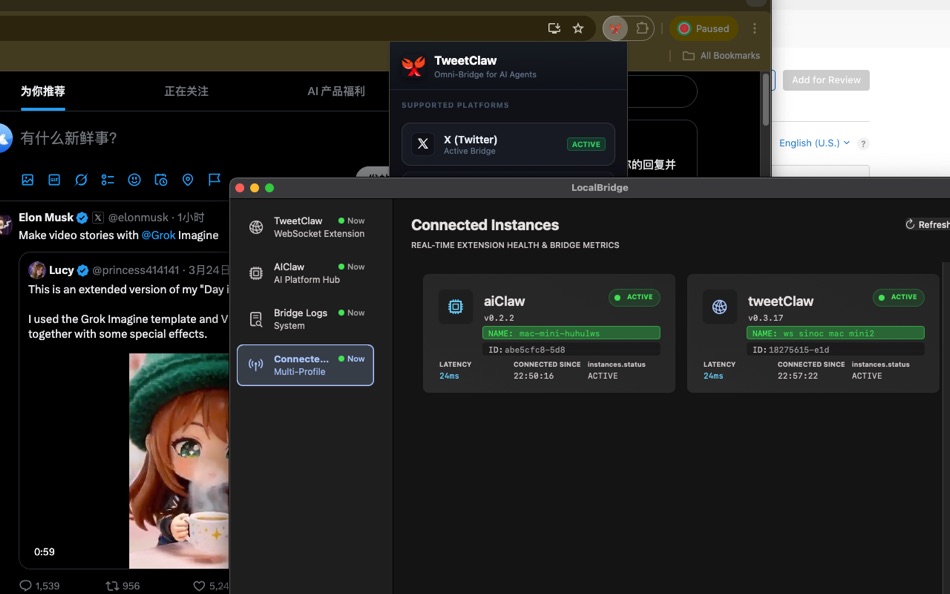Click the flag icon in composer
950x594 pixels.
[x=214, y=179]
